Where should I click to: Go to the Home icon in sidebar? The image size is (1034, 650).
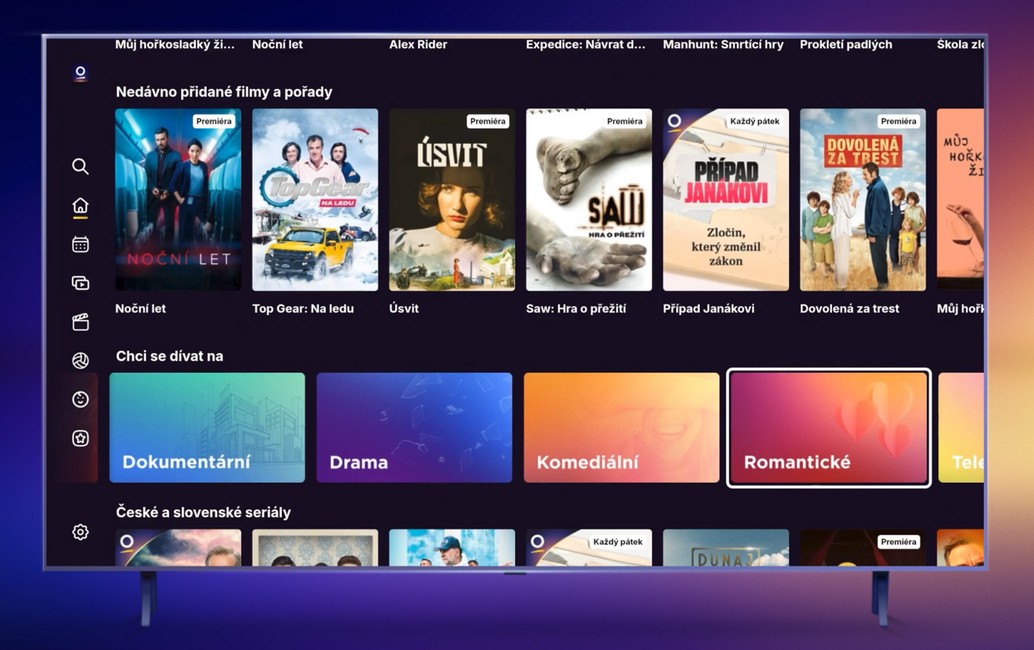coord(80,206)
